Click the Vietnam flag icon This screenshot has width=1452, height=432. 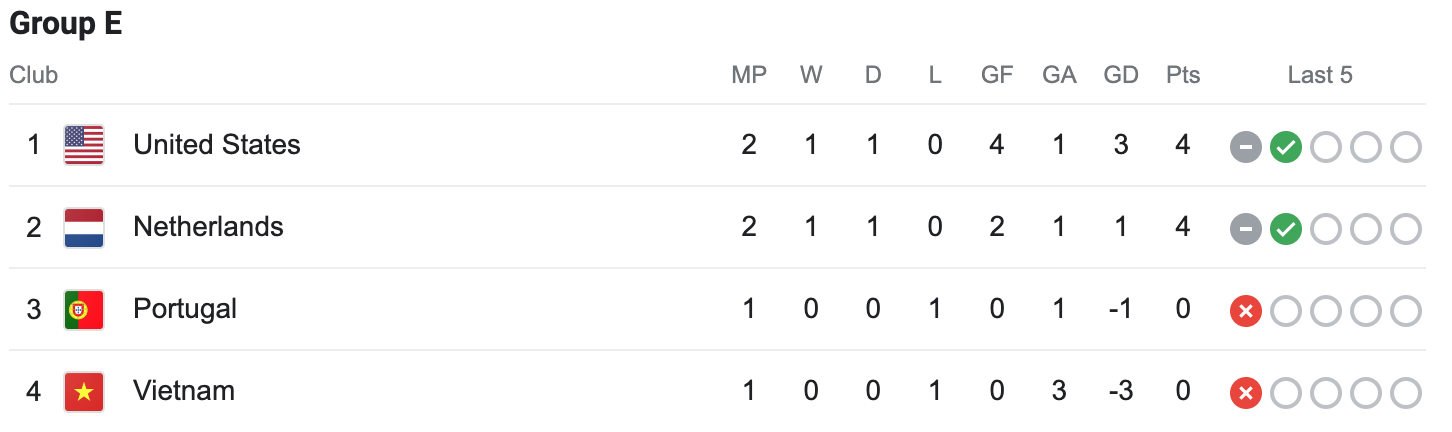tap(84, 391)
